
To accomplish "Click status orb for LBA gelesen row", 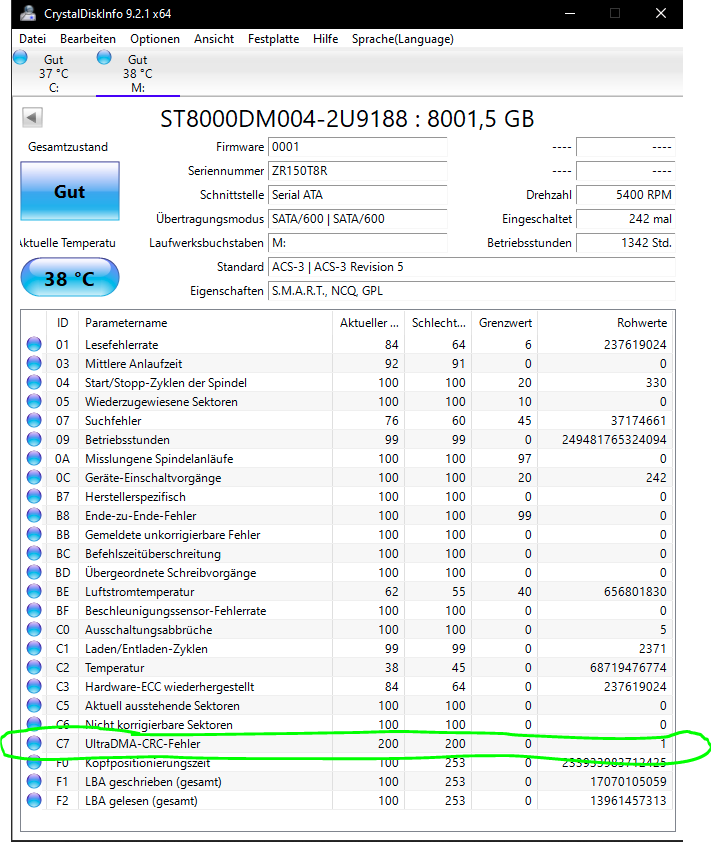I will point(34,801).
